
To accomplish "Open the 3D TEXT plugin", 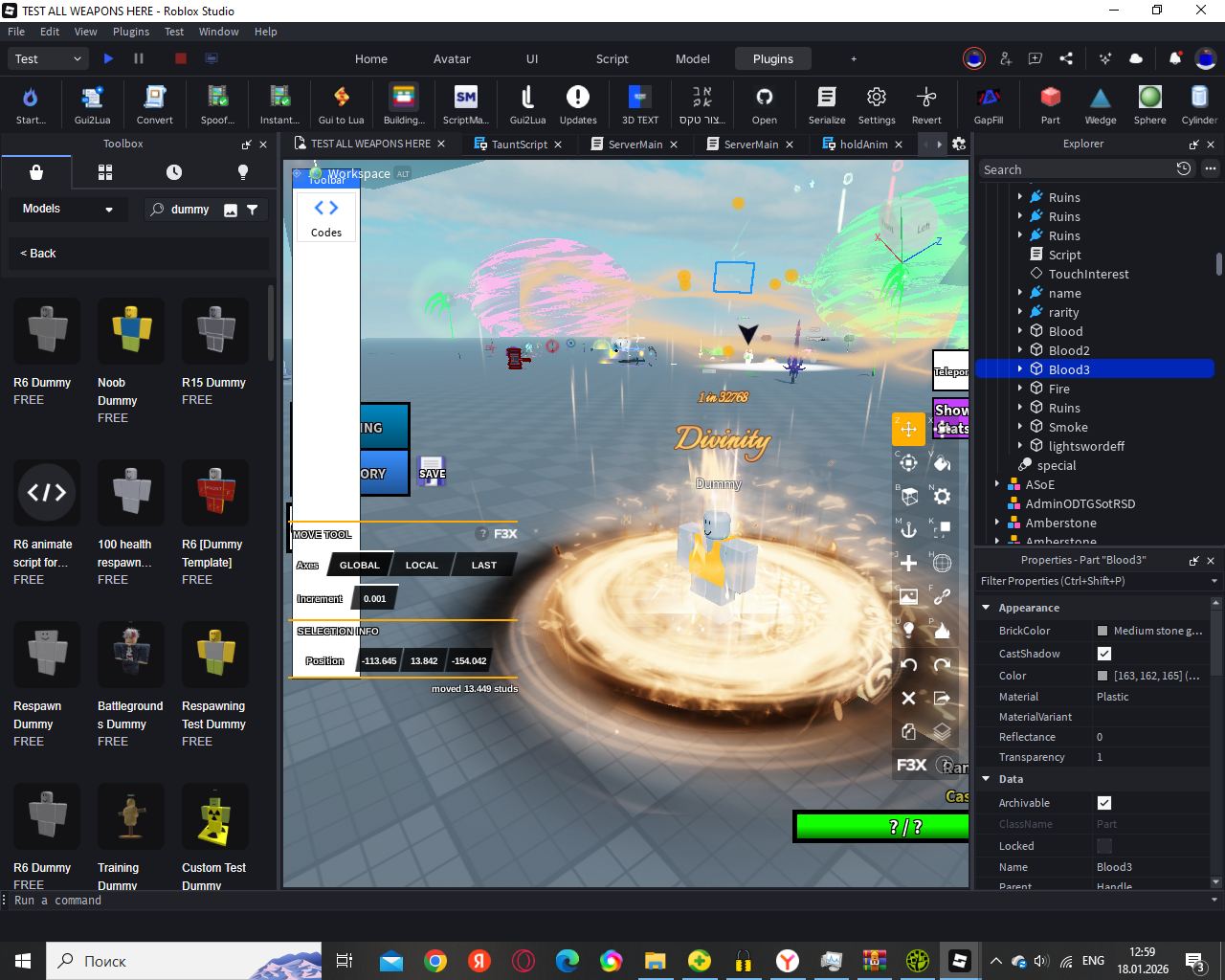I will tap(640, 104).
